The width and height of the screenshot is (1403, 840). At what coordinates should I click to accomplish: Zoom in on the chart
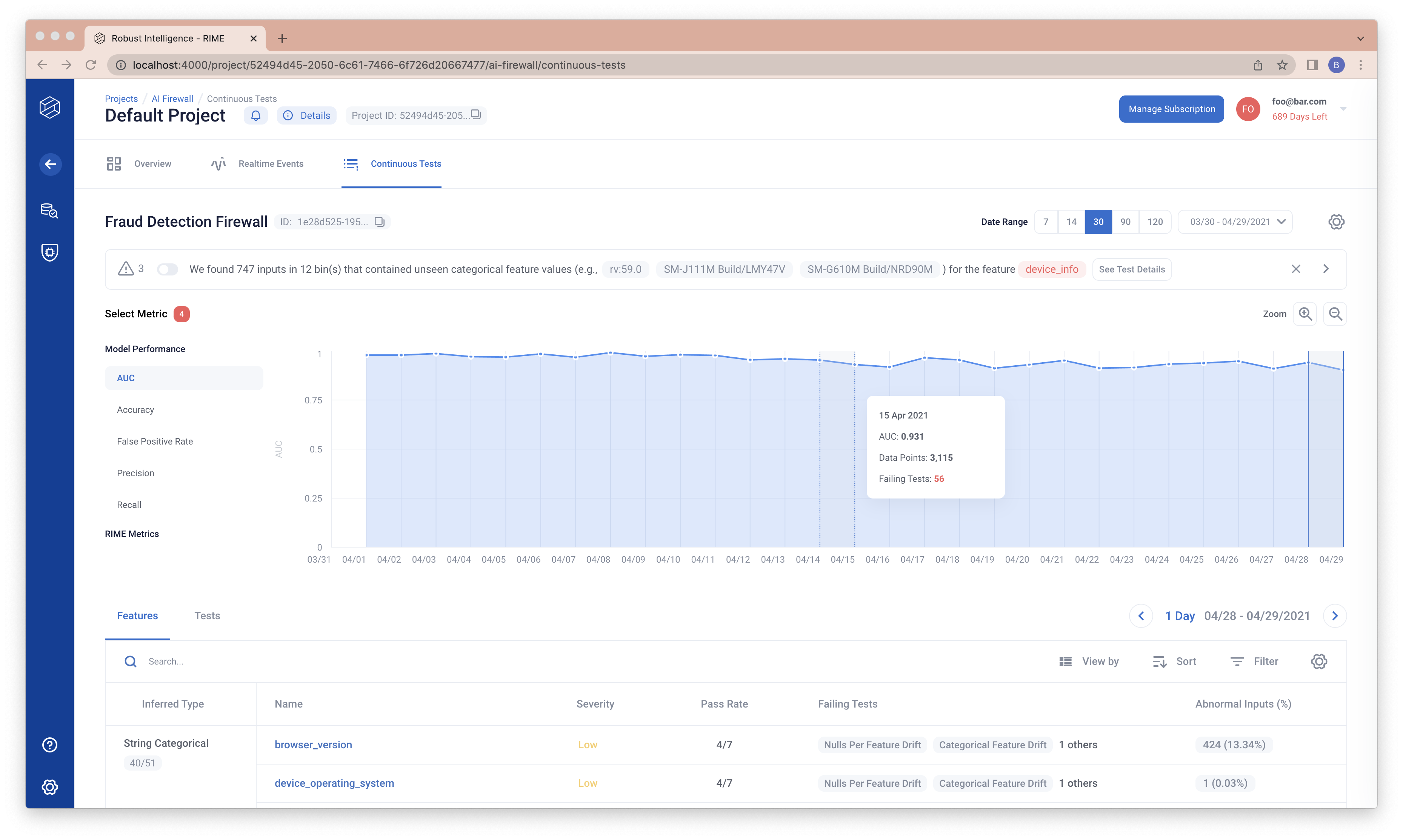tap(1305, 314)
